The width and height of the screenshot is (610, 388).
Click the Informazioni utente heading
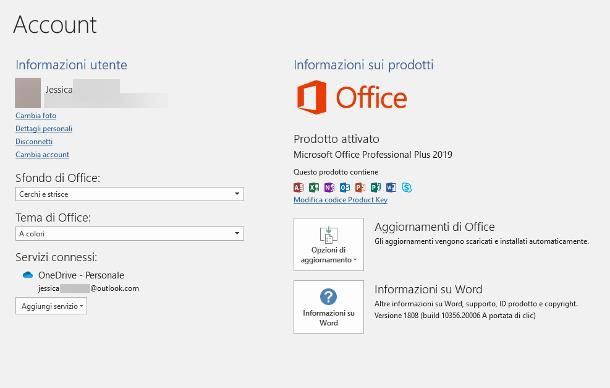(x=71, y=65)
